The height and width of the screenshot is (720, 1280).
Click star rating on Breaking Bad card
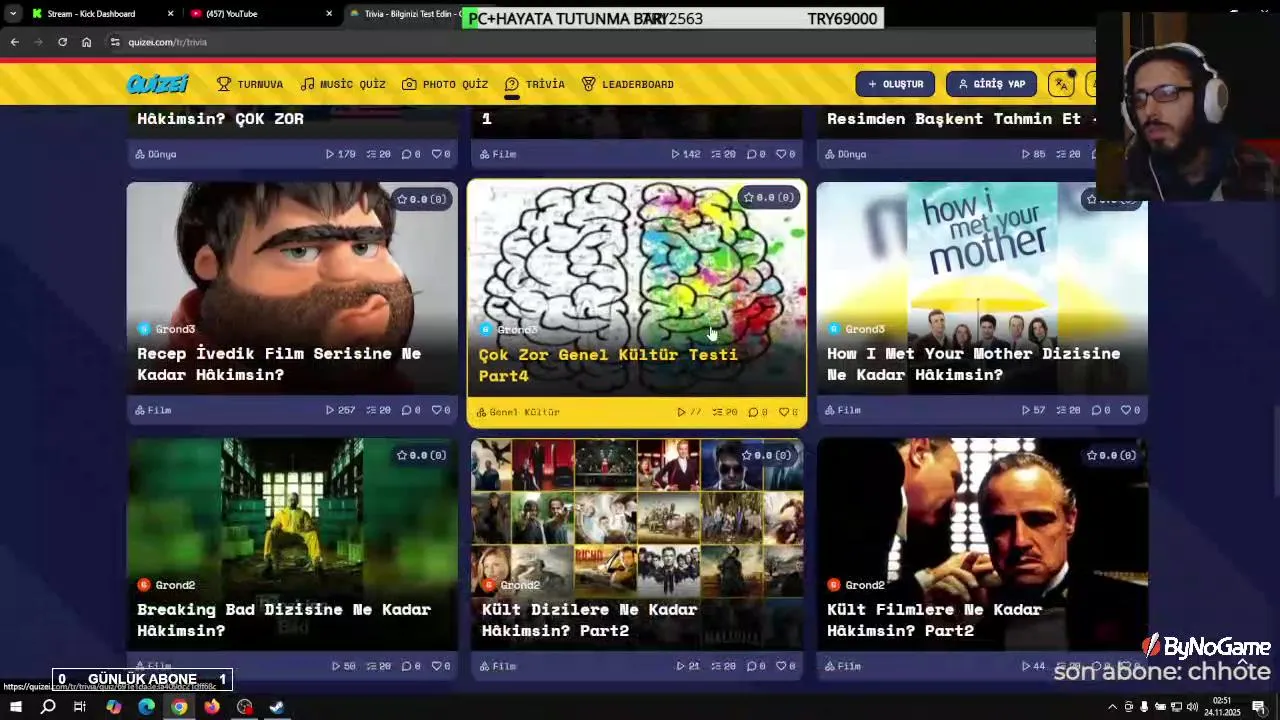pos(421,455)
